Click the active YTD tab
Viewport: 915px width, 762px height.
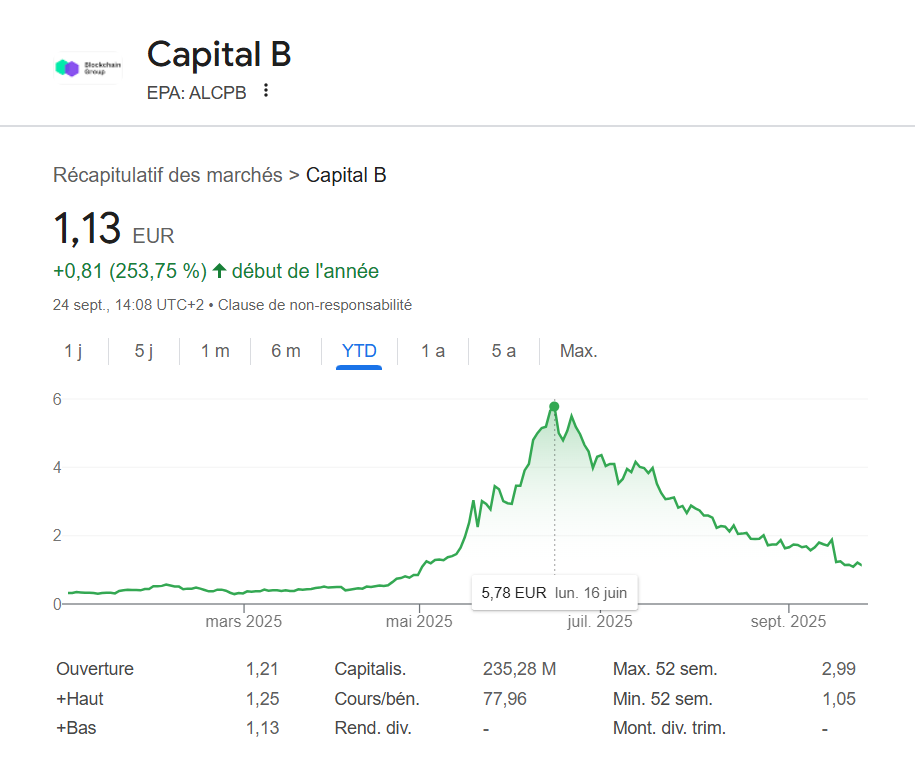click(359, 351)
